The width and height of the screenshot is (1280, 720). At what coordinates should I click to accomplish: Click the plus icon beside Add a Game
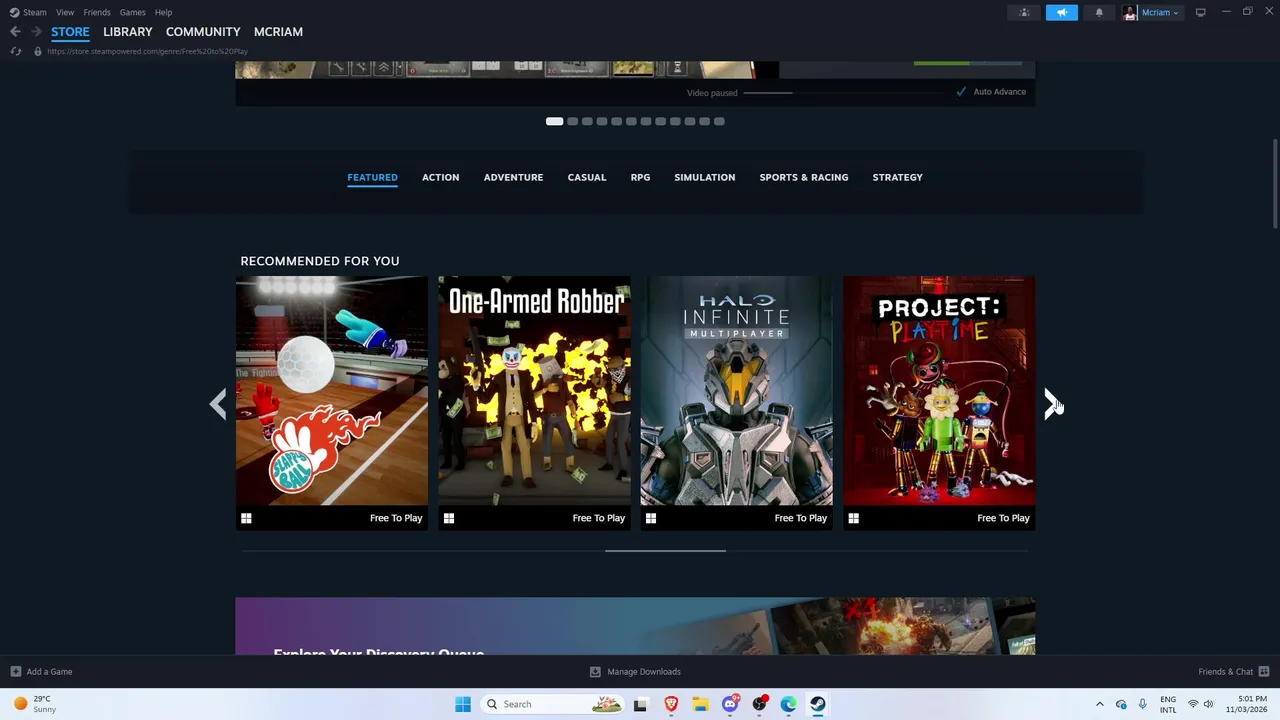click(15, 672)
